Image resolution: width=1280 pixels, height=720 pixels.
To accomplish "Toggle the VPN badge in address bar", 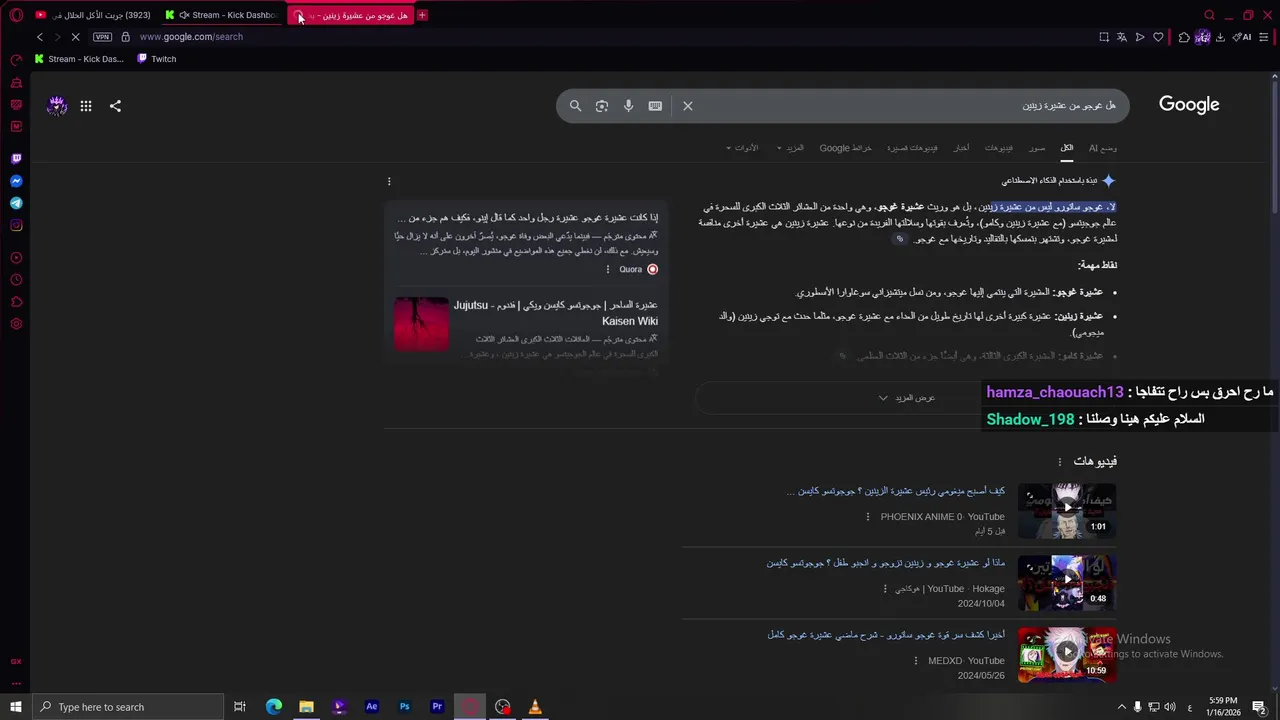I will point(102,37).
